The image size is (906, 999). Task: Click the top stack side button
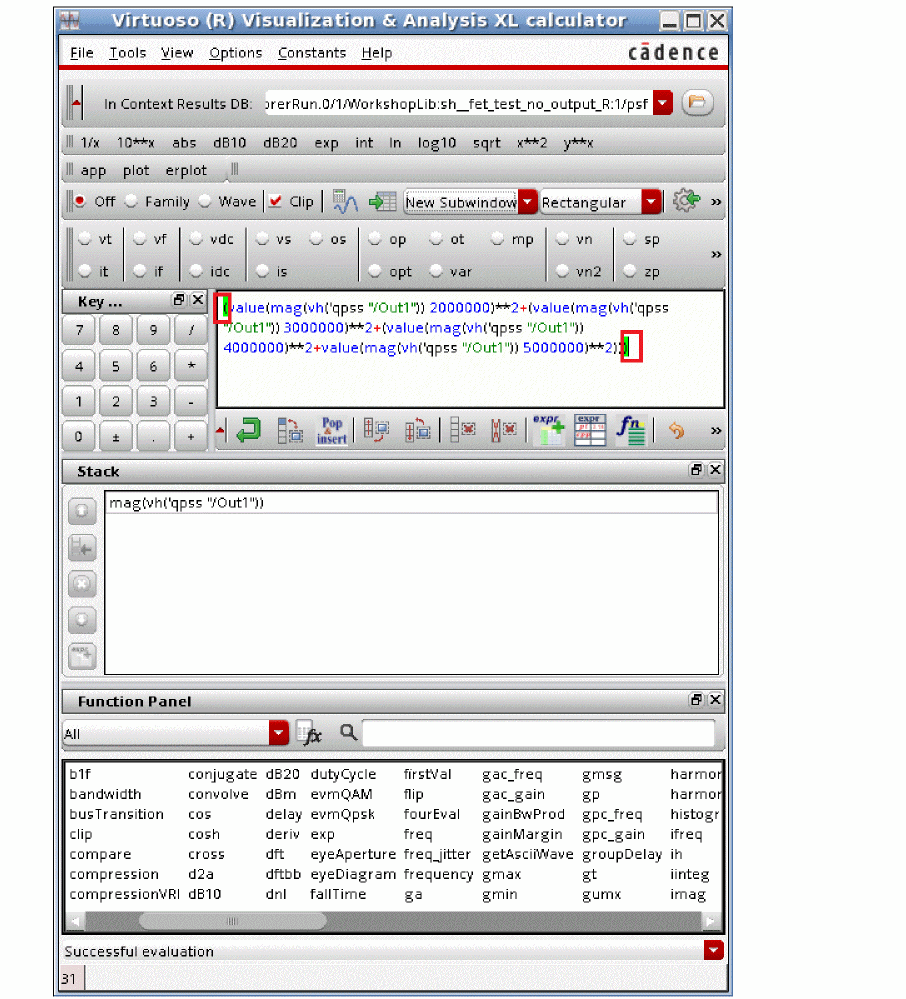pos(82,511)
